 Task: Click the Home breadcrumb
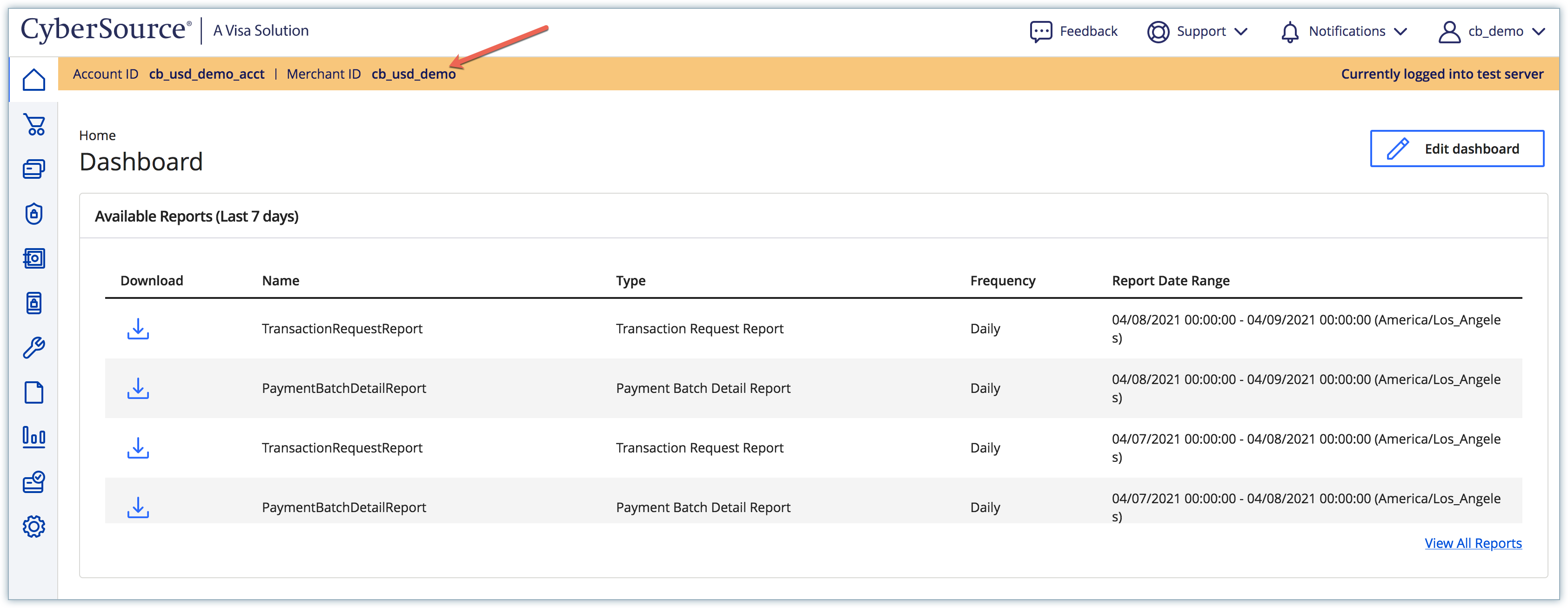click(x=97, y=135)
